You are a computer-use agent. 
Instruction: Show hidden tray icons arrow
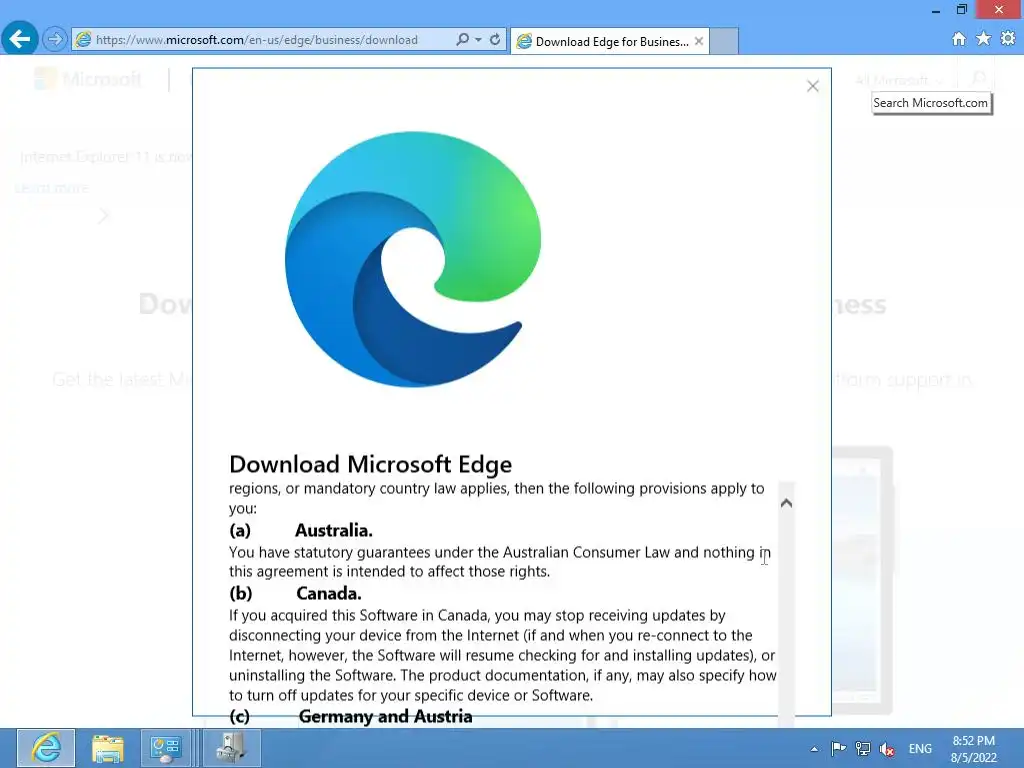point(814,749)
